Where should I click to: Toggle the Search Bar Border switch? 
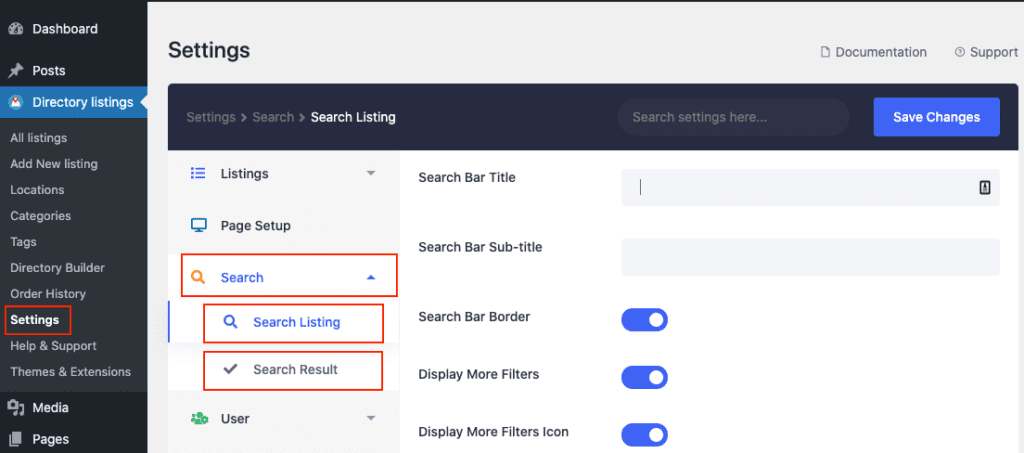pos(645,320)
